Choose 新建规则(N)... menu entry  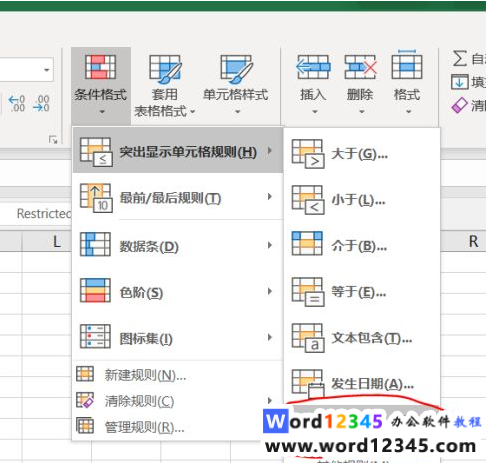[x=178, y=375]
